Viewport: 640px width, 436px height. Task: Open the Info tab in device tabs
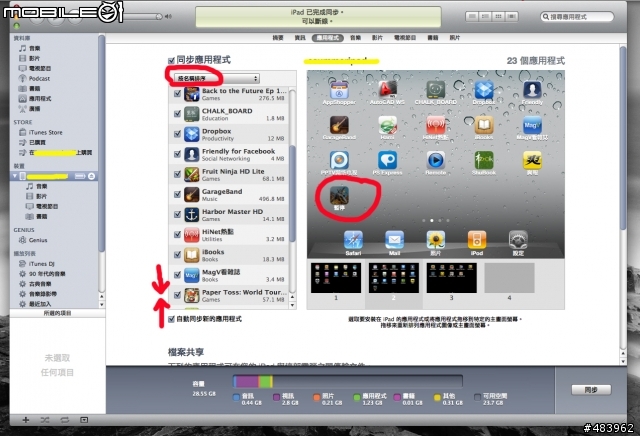(x=300, y=38)
